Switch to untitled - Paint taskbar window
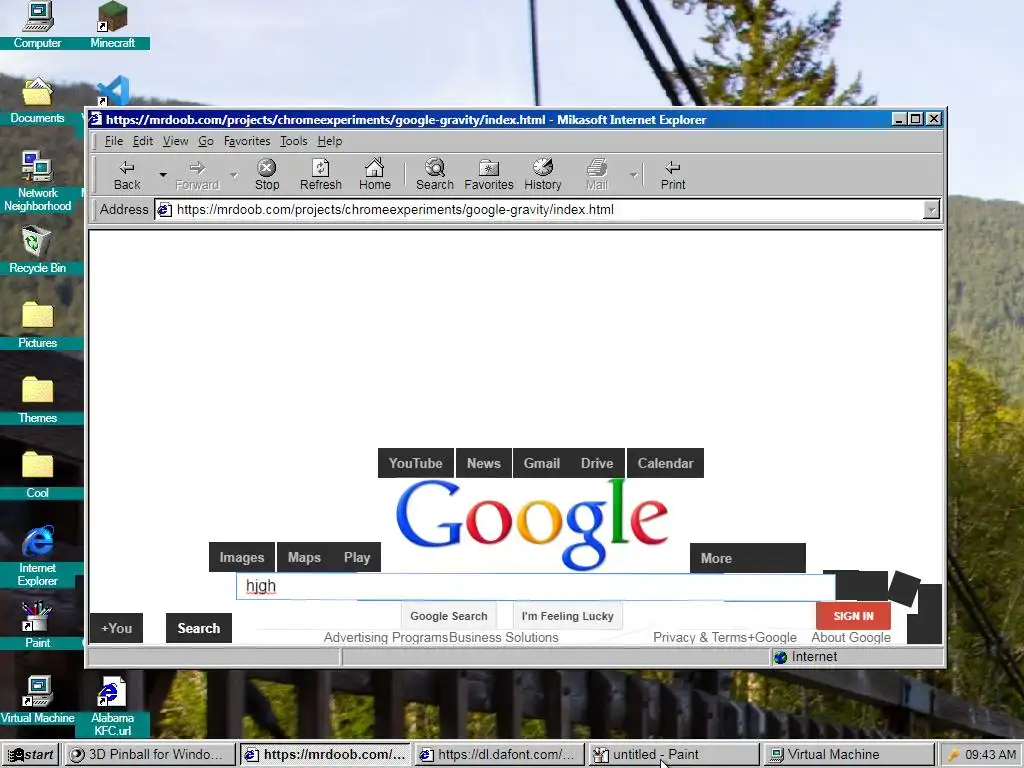 pyautogui.click(x=675, y=754)
